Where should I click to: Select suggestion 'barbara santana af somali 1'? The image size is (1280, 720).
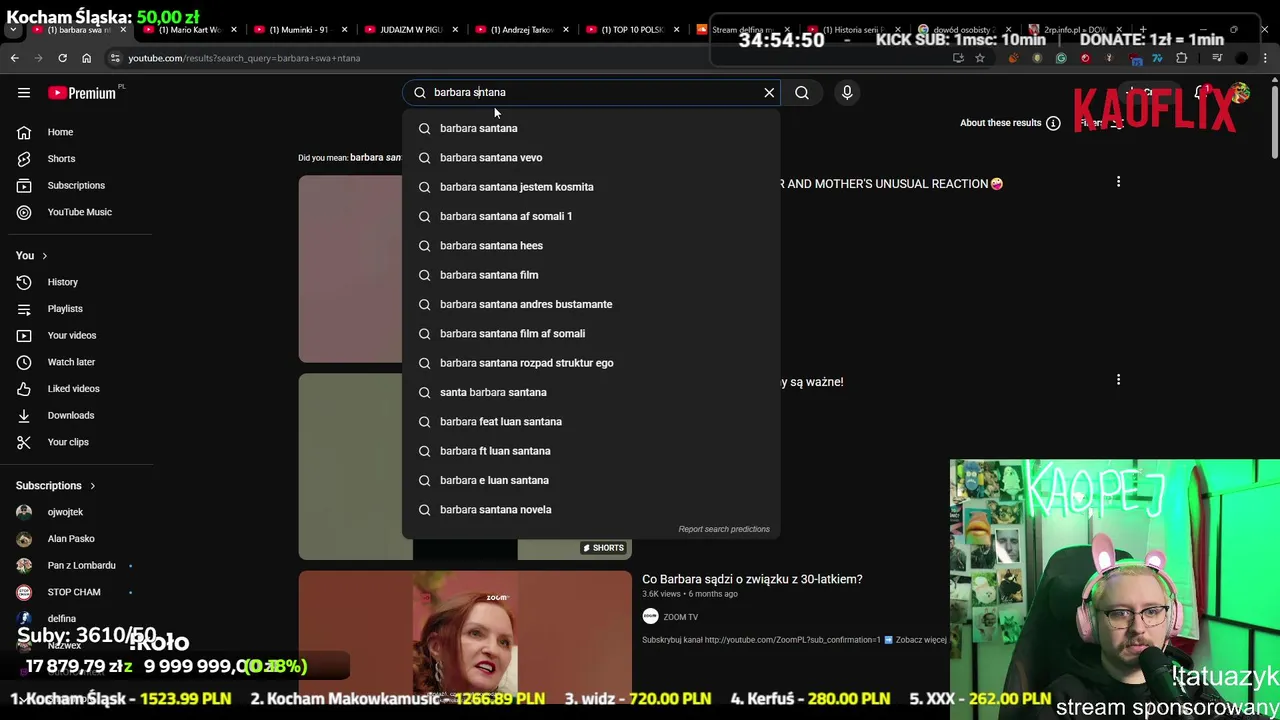coord(591,216)
